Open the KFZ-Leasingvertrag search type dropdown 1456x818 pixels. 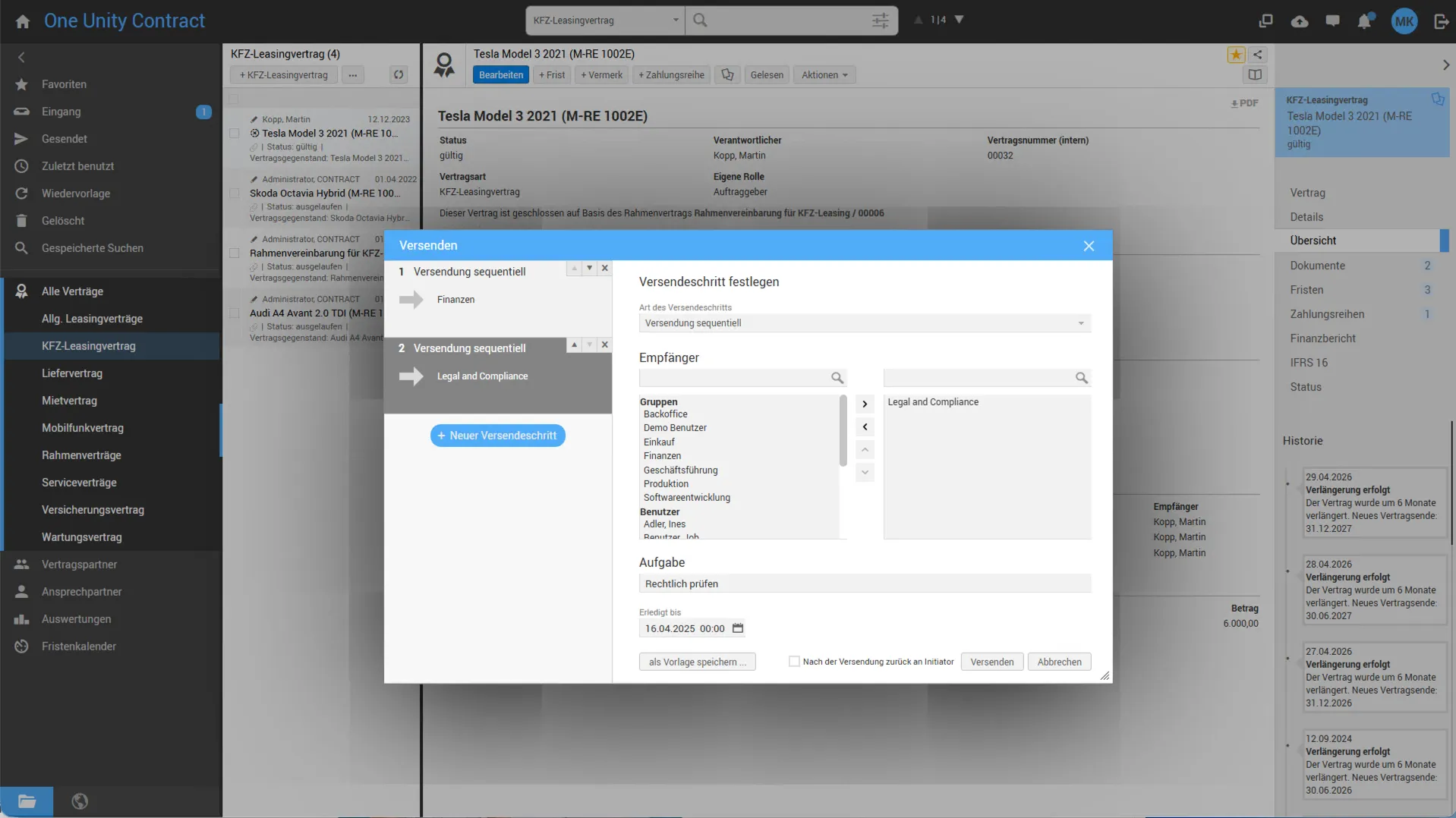605,20
